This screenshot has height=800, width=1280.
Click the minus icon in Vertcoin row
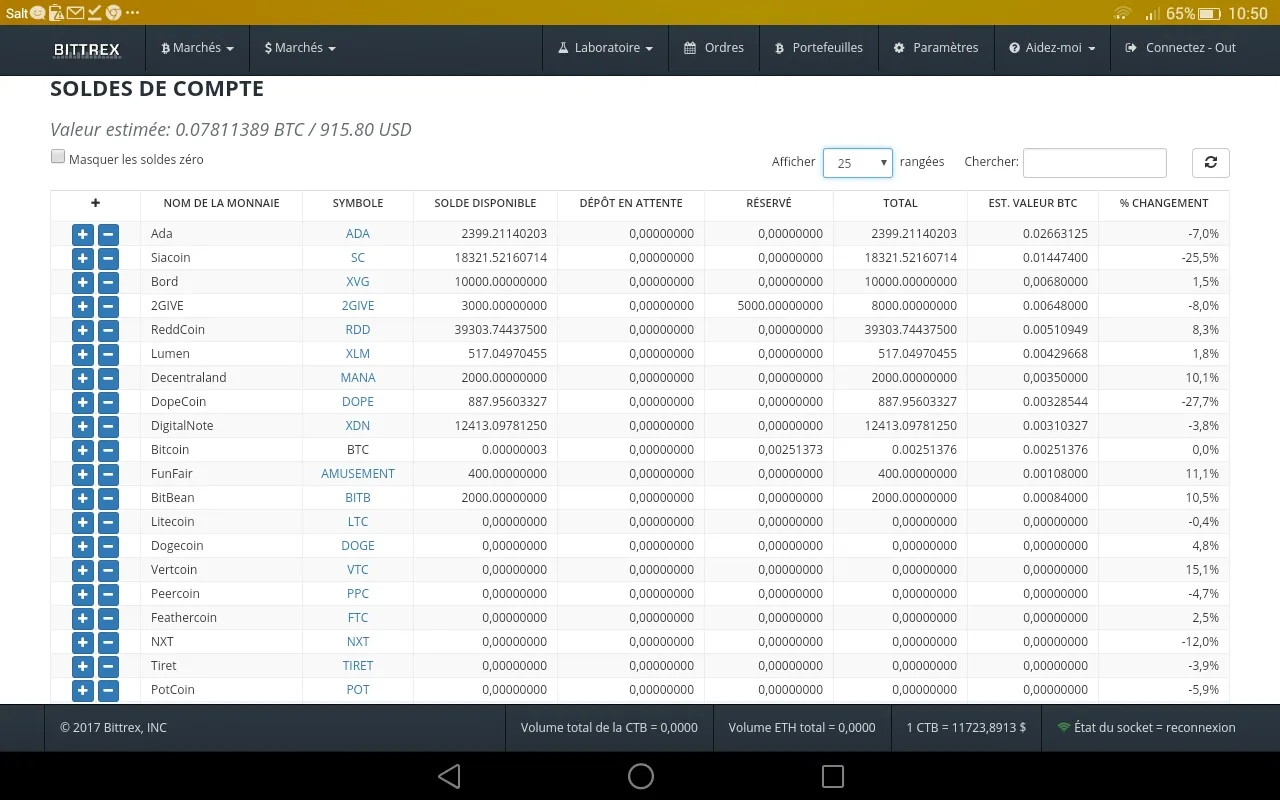coord(108,570)
